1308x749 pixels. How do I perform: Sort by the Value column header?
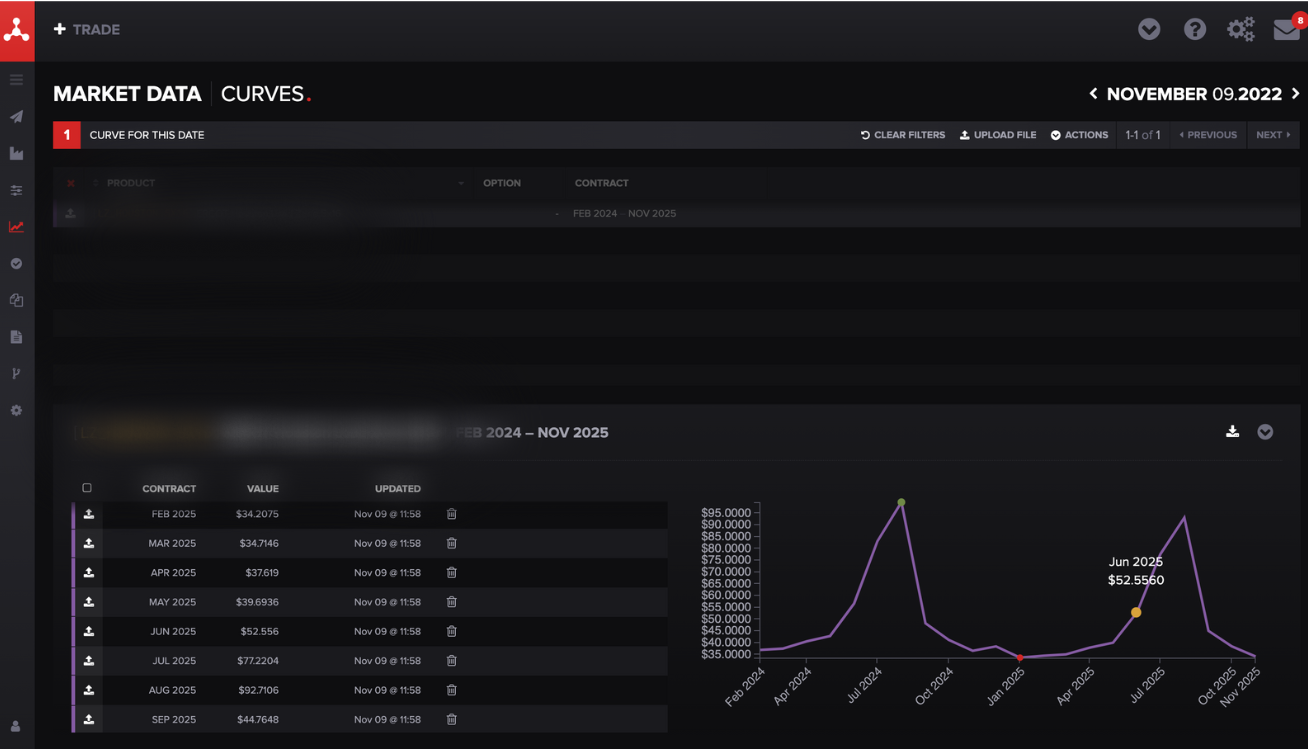click(x=262, y=489)
